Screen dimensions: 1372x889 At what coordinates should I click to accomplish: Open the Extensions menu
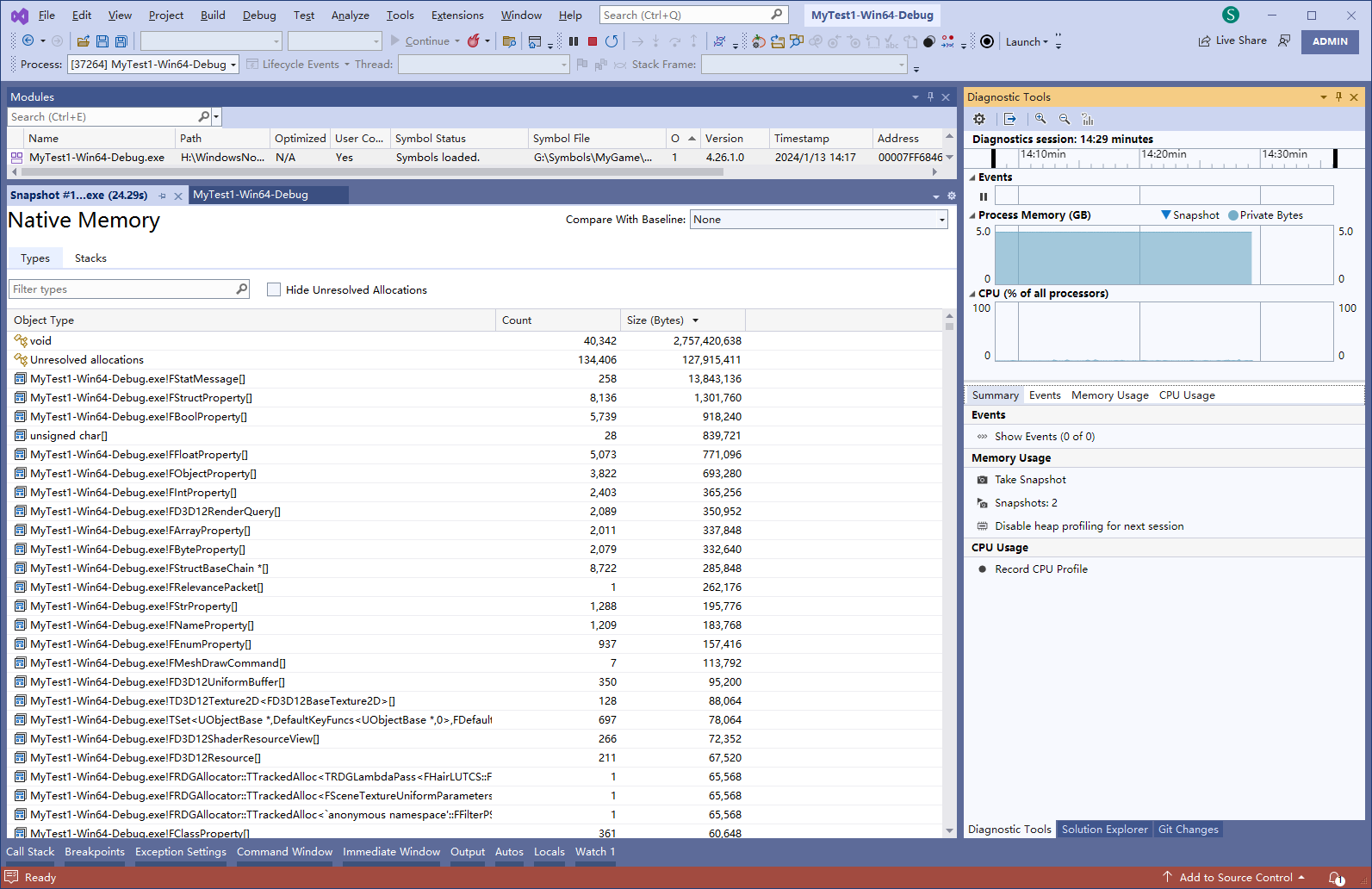457,15
